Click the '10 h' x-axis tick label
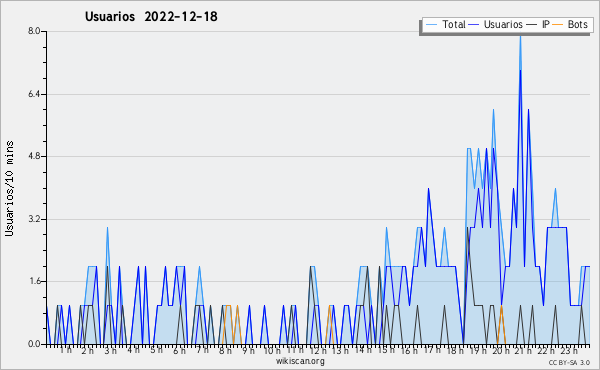This screenshot has width=600, height=370. (272, 350)
